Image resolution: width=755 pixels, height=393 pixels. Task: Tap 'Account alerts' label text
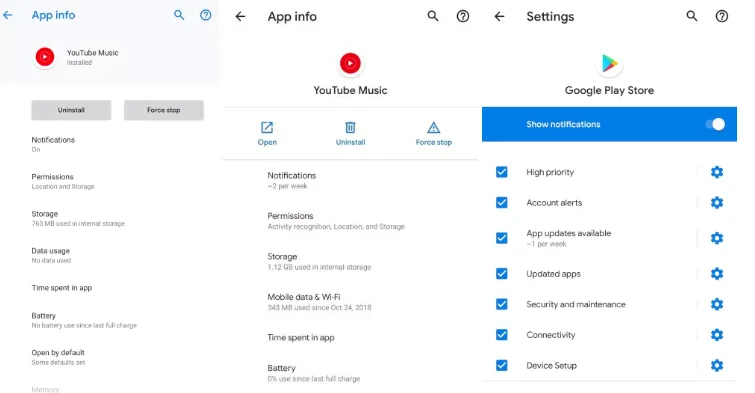(x=554, y=203)
